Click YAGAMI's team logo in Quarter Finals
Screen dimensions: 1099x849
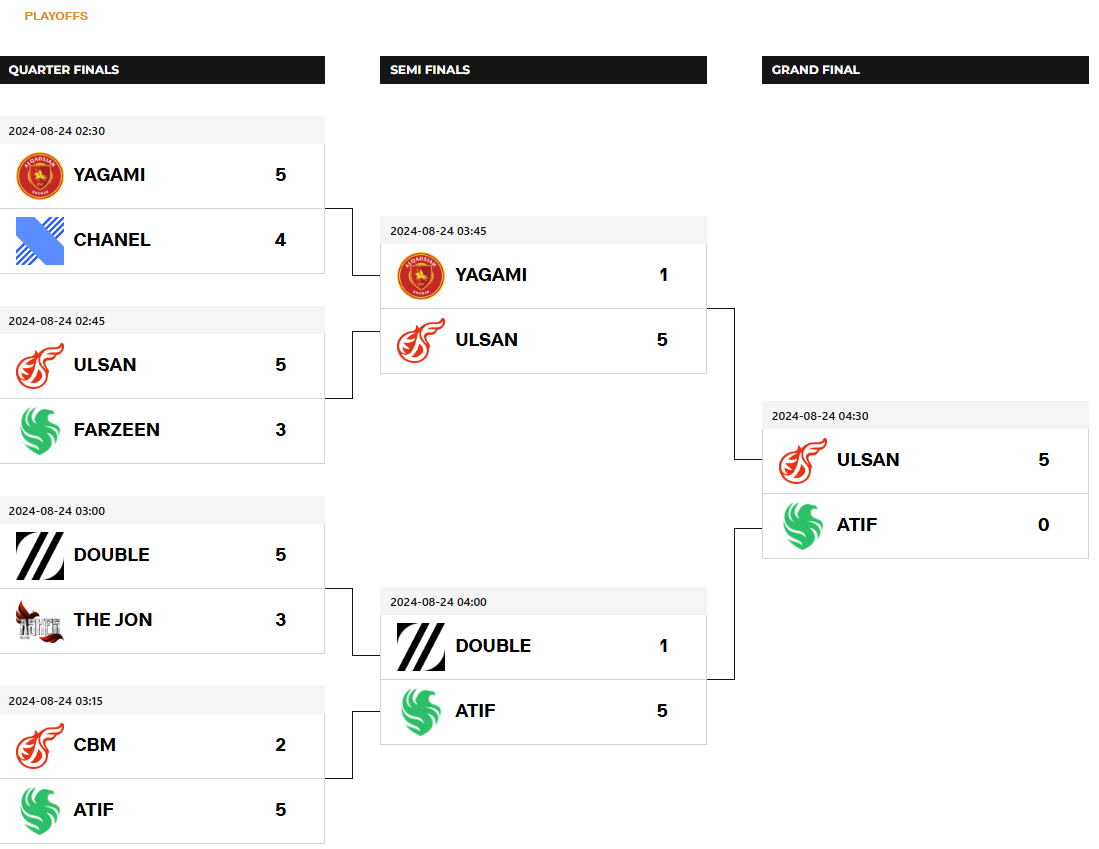click(x=40, y=176)
